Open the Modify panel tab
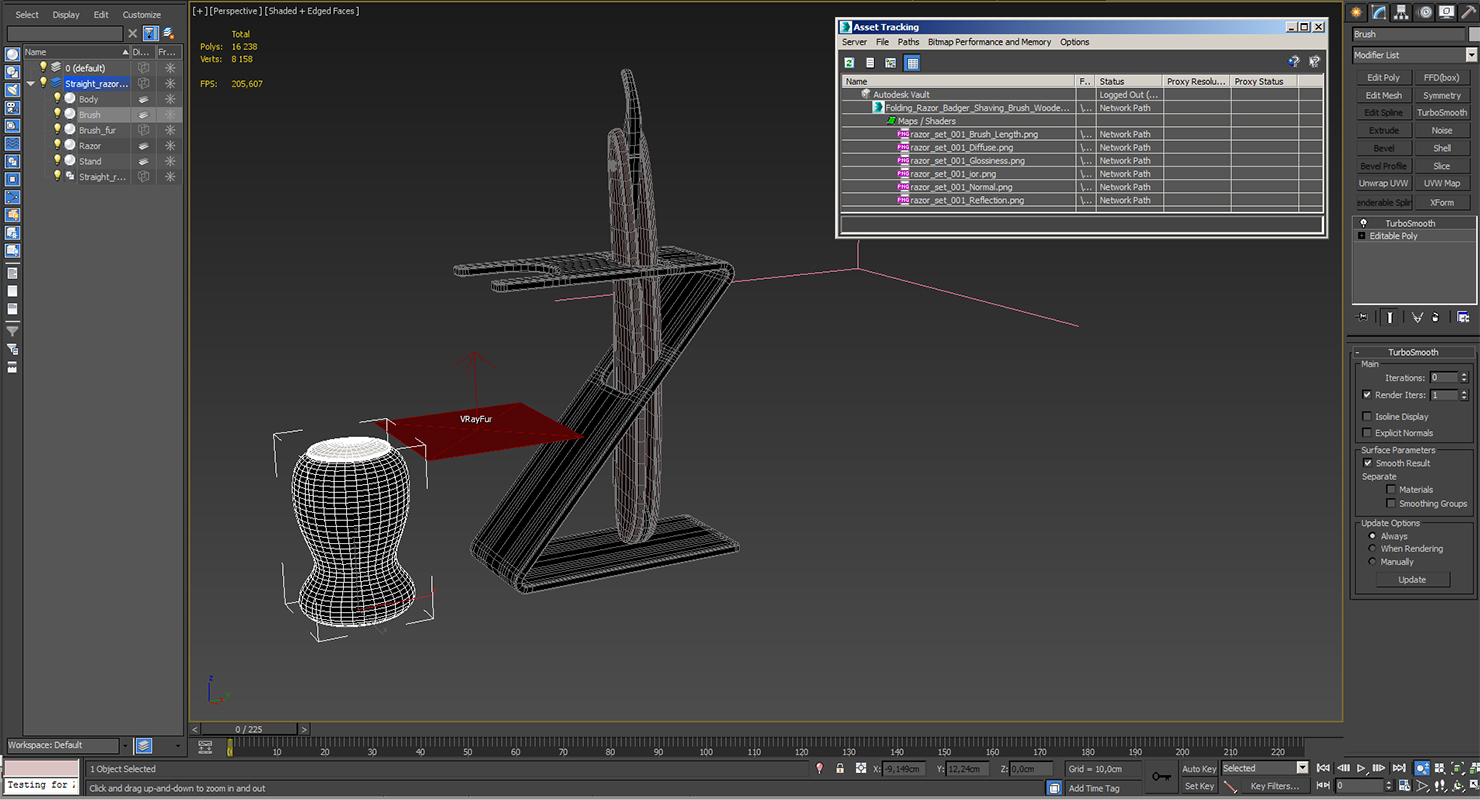This screenshot has width=1480, height=800. pyautogui.click(x=1379, y=12)
